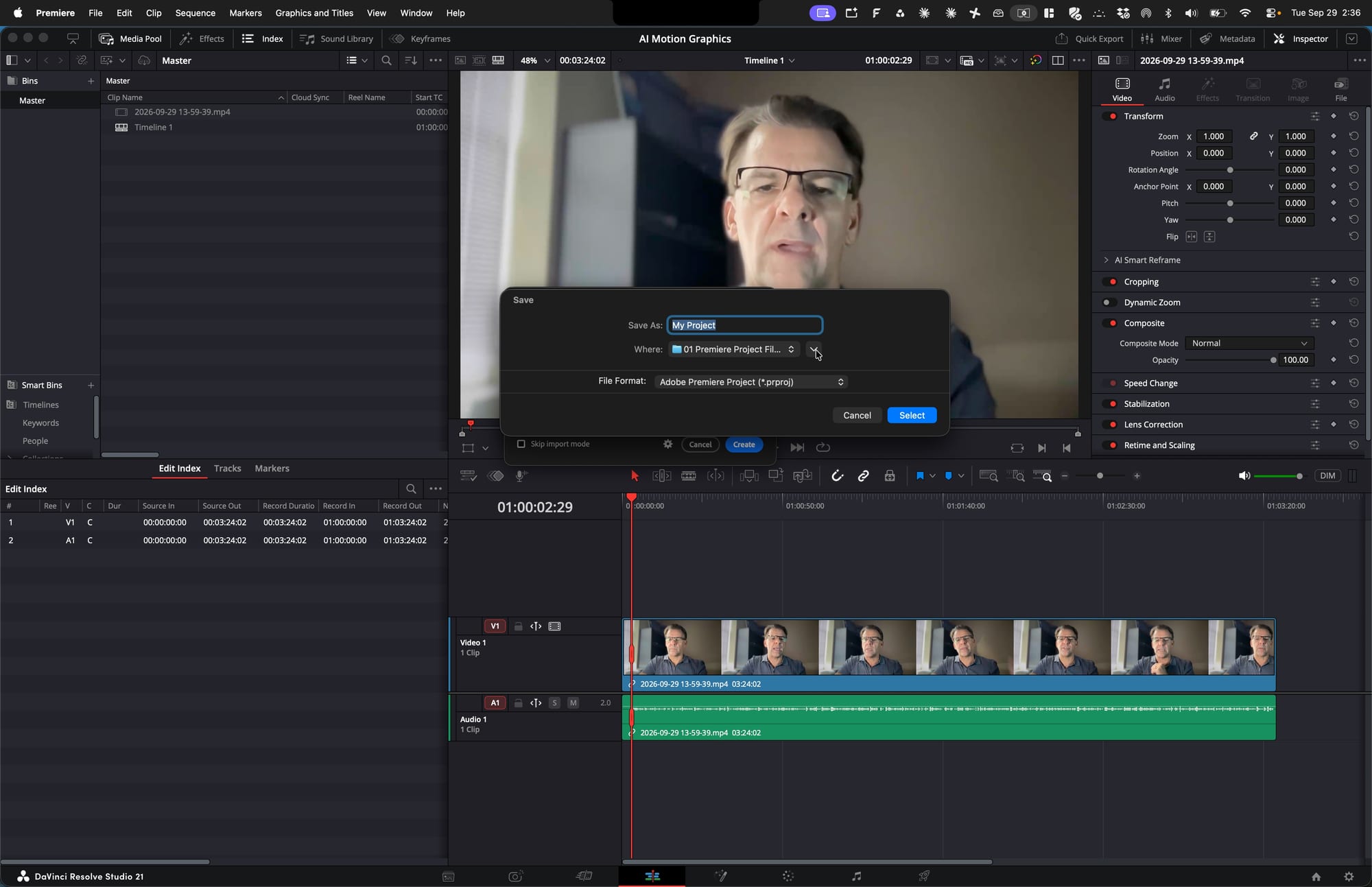Toggle timeline position lock
This screenshot has width=1372, height=887.
click(890, 476)
